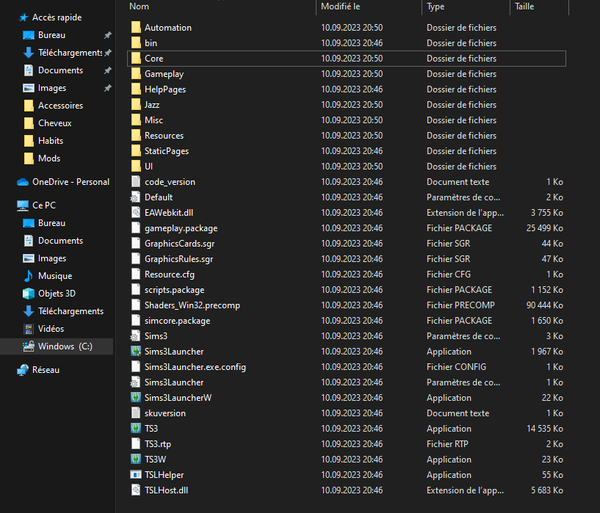
Task: Open Téléchargements under Ce PC
Action: point(71,311)
